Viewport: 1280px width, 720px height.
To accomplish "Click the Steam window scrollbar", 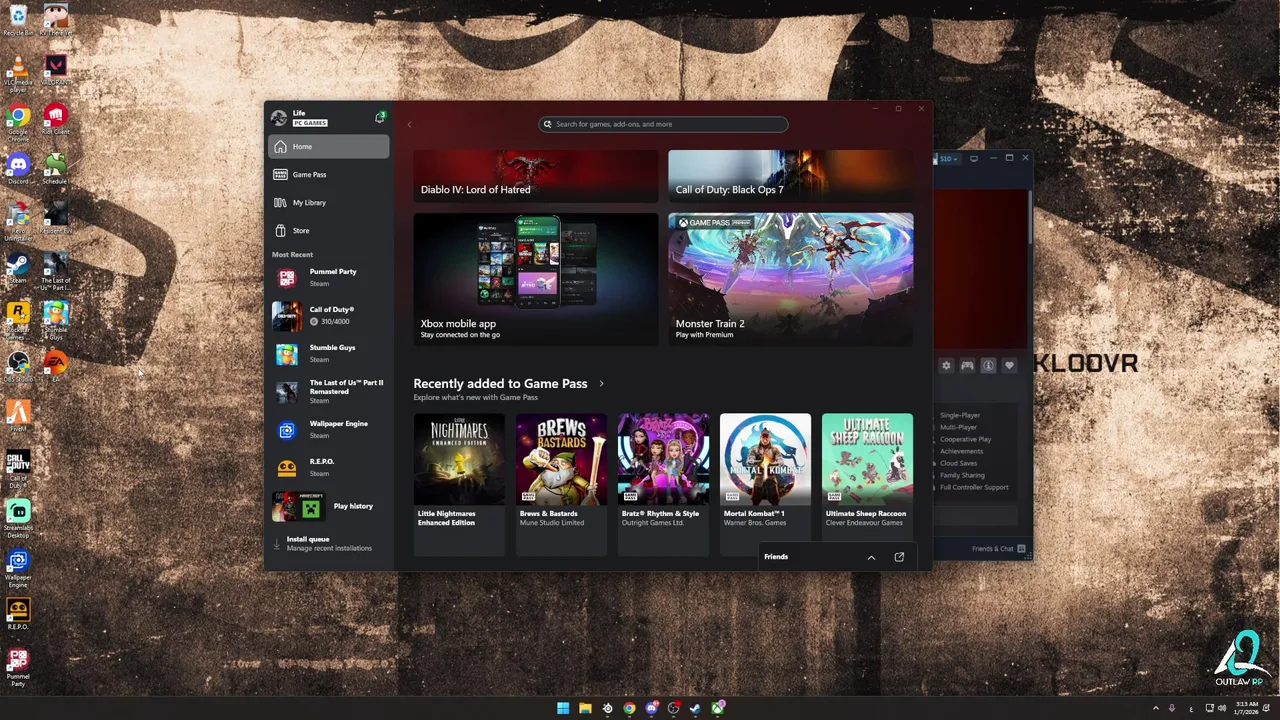I will tap(1029, 215).
